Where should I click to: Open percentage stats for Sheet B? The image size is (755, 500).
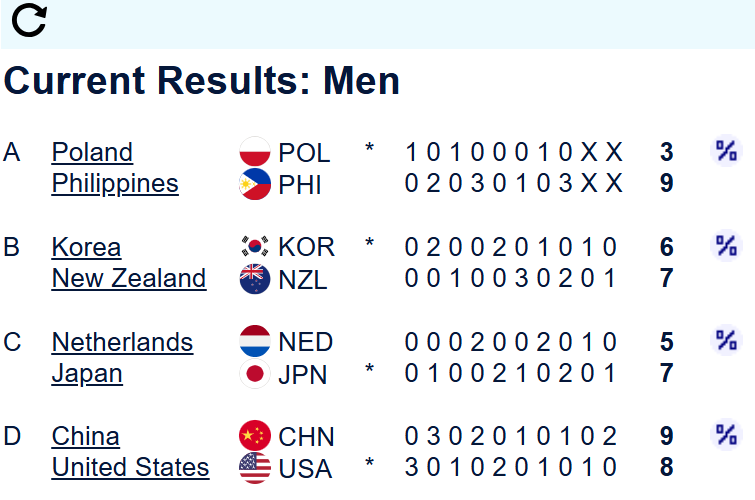726,245
